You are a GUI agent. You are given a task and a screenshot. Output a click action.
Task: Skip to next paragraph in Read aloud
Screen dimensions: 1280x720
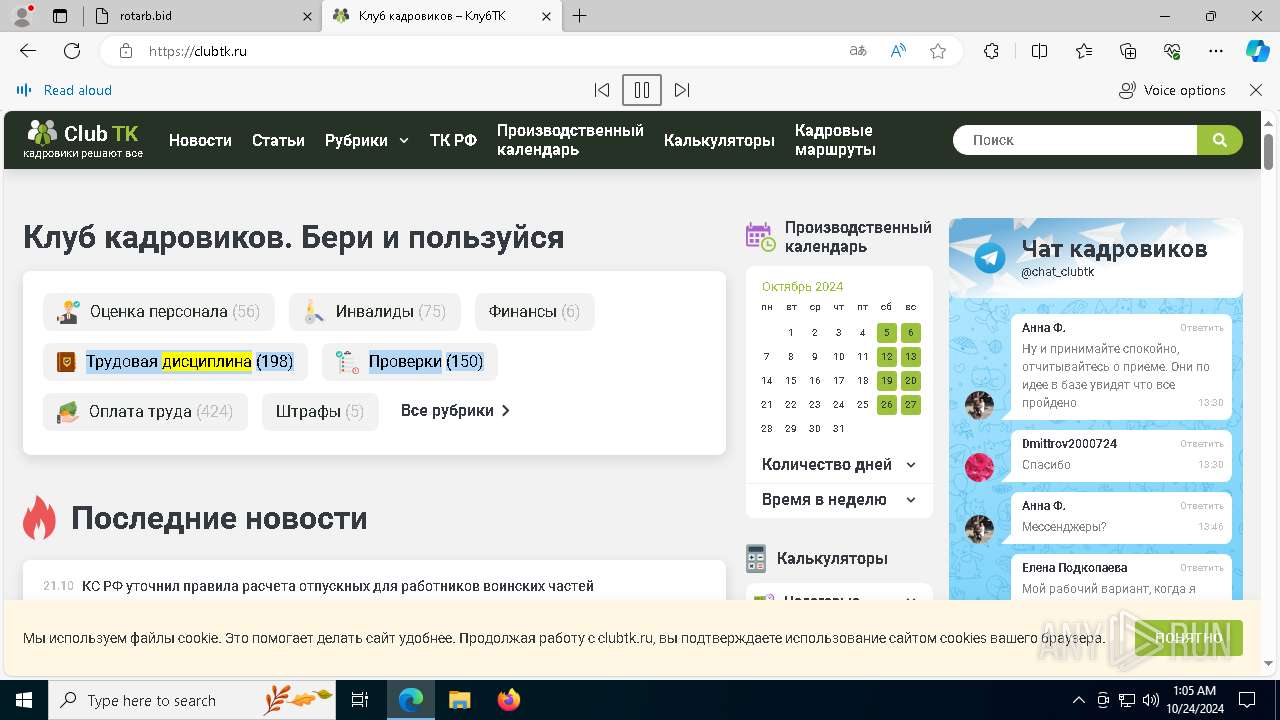click(682, 90)
